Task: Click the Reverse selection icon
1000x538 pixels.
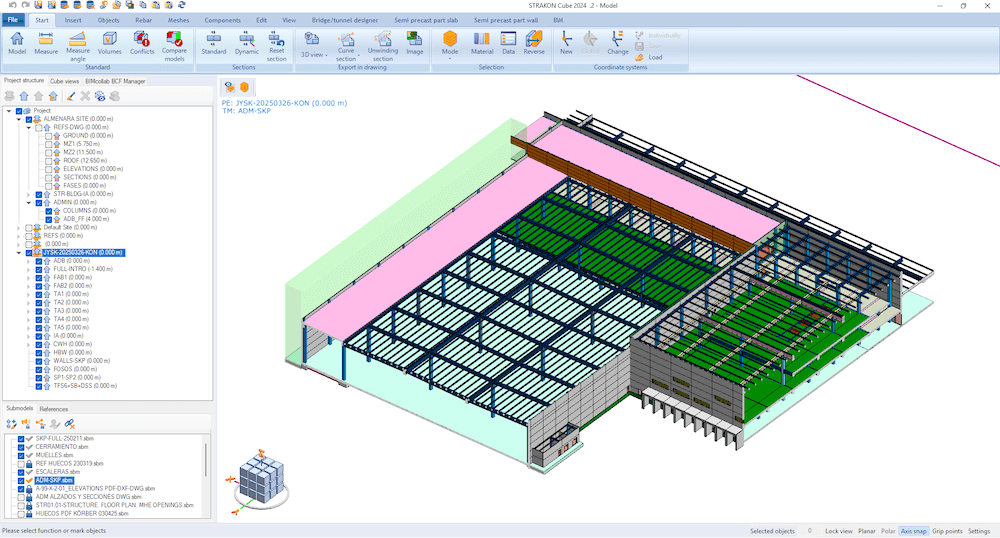Action: point(533,43)
